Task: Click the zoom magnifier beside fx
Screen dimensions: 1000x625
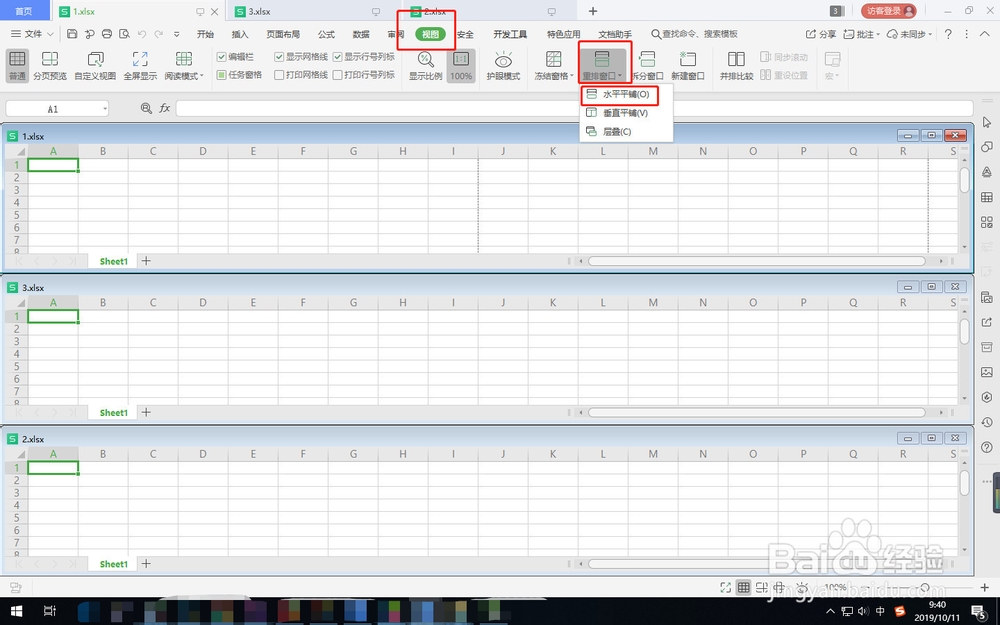Action: (146, 108)
